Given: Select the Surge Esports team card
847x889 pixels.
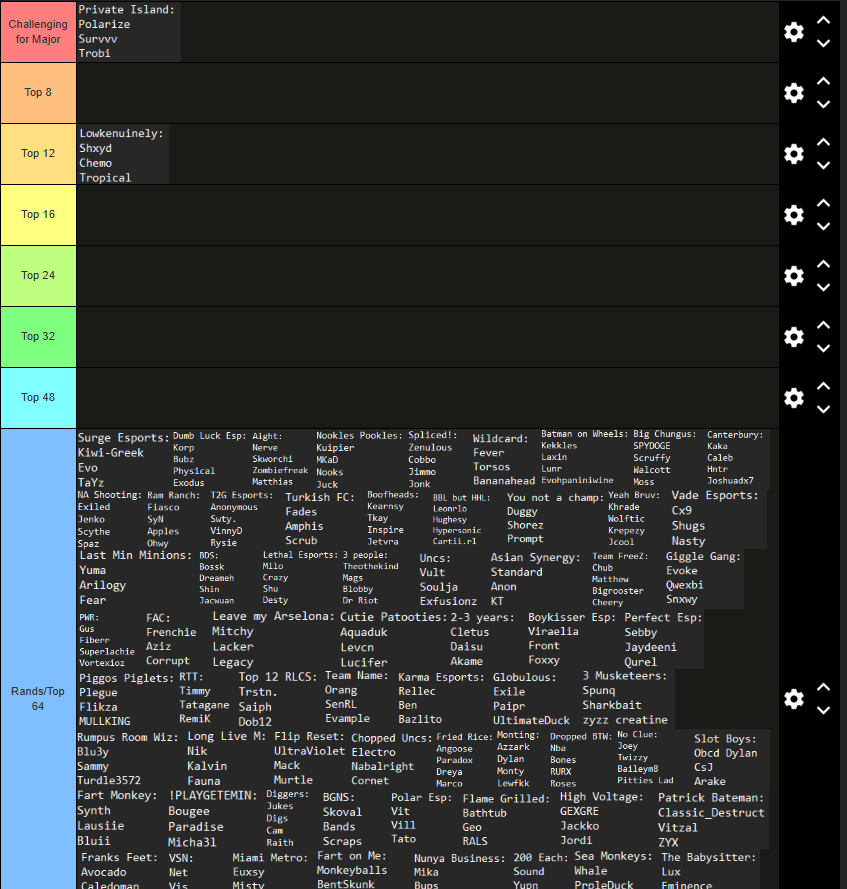Looking at the screenshot, I should 124,460.
